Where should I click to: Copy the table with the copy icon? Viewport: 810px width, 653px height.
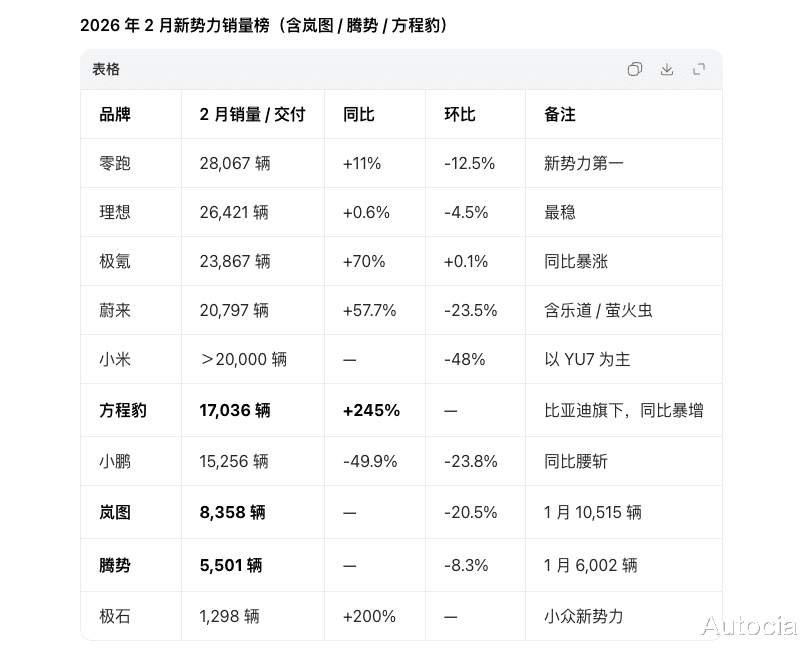(x=634, y=69)
